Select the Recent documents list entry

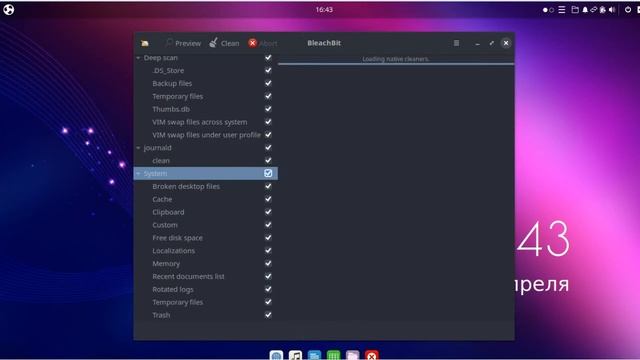coord(188,276)
